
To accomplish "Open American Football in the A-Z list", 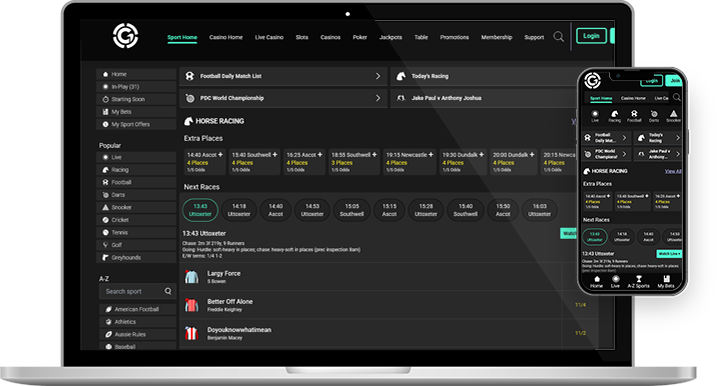I will (138, 309).
